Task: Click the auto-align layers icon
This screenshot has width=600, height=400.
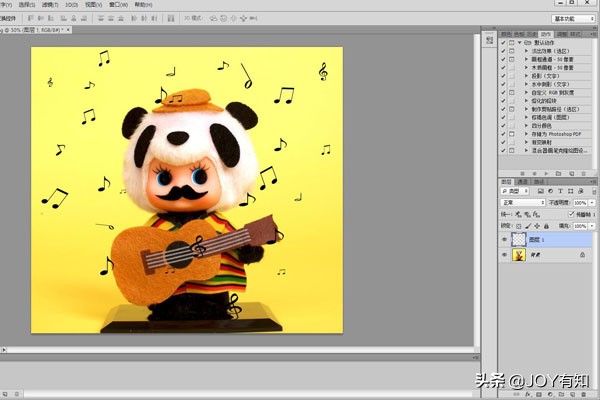Action: pos(171,18)
